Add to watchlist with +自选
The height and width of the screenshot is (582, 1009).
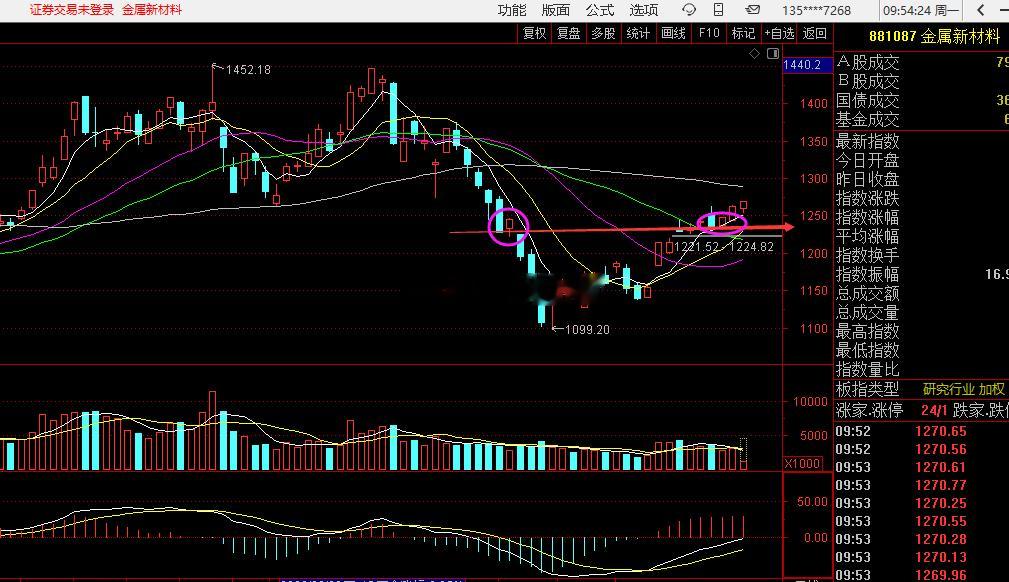[779, 33]
